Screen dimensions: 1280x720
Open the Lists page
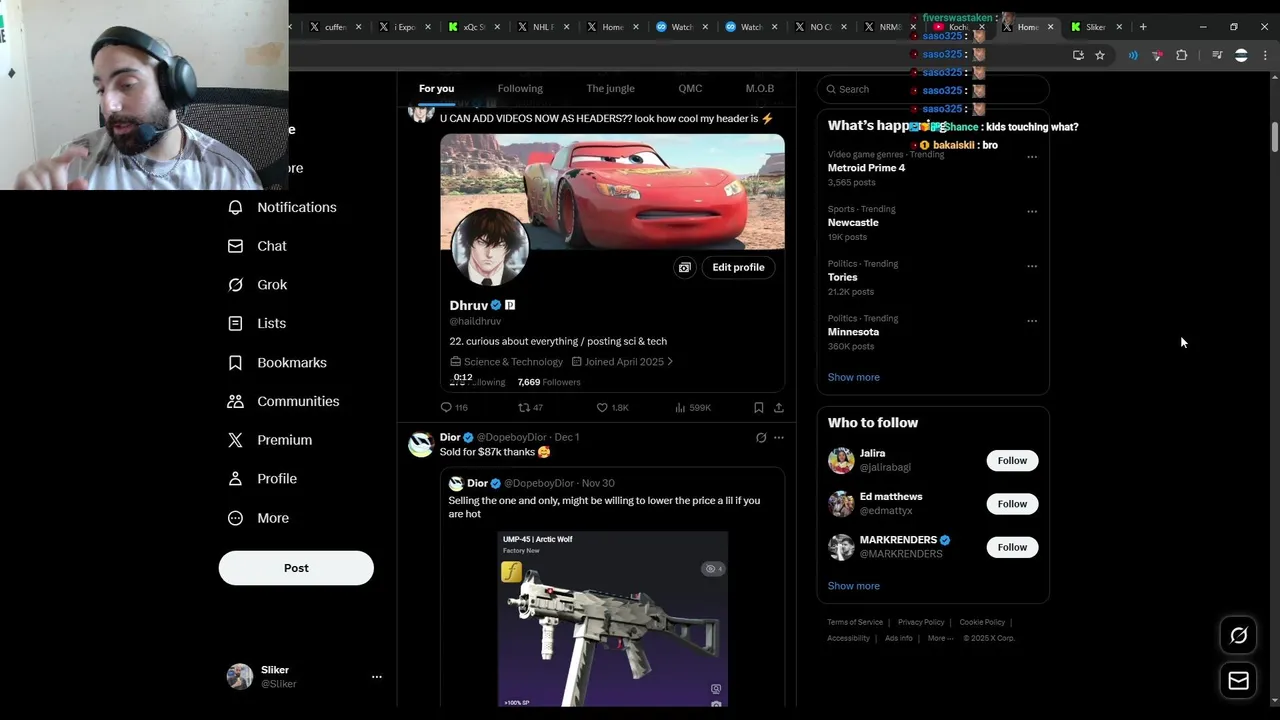[257, 323]
